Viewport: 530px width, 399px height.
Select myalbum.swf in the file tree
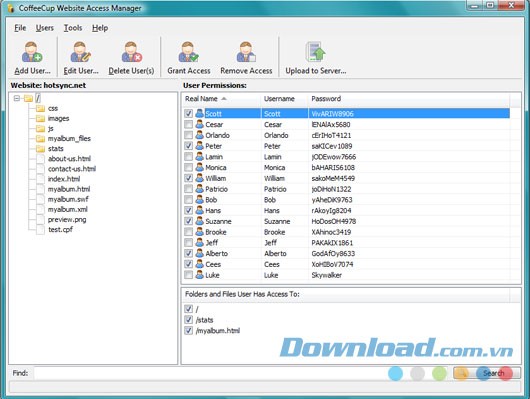tap(68, 199)
